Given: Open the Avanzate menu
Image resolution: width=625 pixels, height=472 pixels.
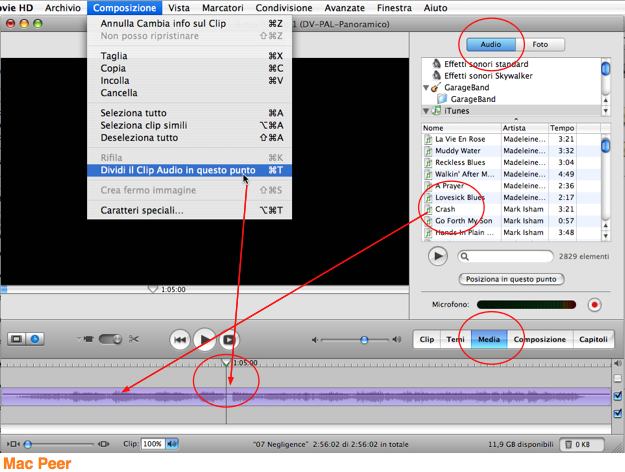Looking at the screenshot, I should (x=344, y=8).
